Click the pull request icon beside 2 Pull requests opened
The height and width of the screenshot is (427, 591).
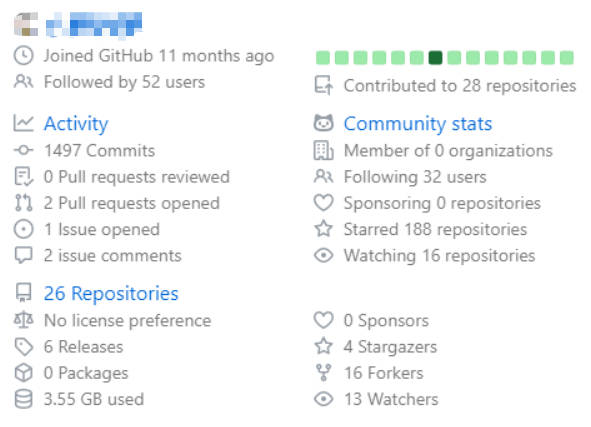click(x=23, y=203)
